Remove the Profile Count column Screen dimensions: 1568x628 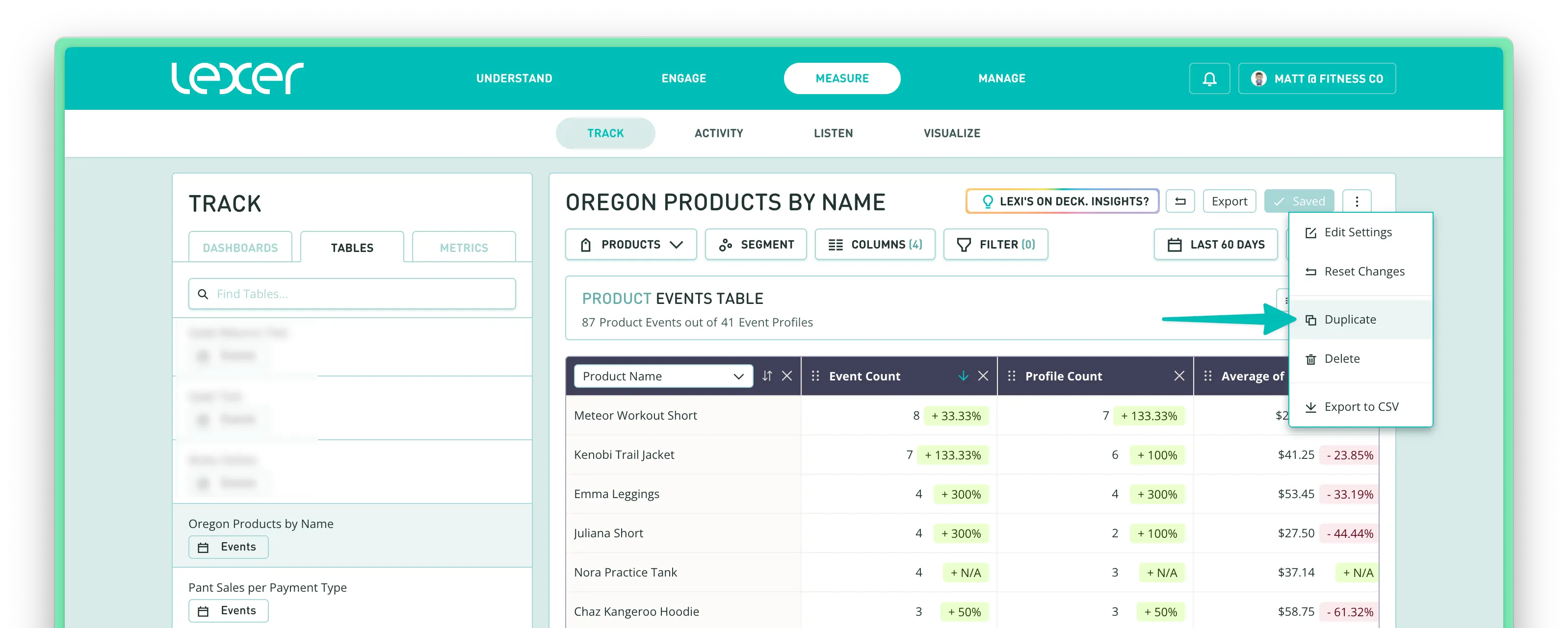coord(1178,376)
